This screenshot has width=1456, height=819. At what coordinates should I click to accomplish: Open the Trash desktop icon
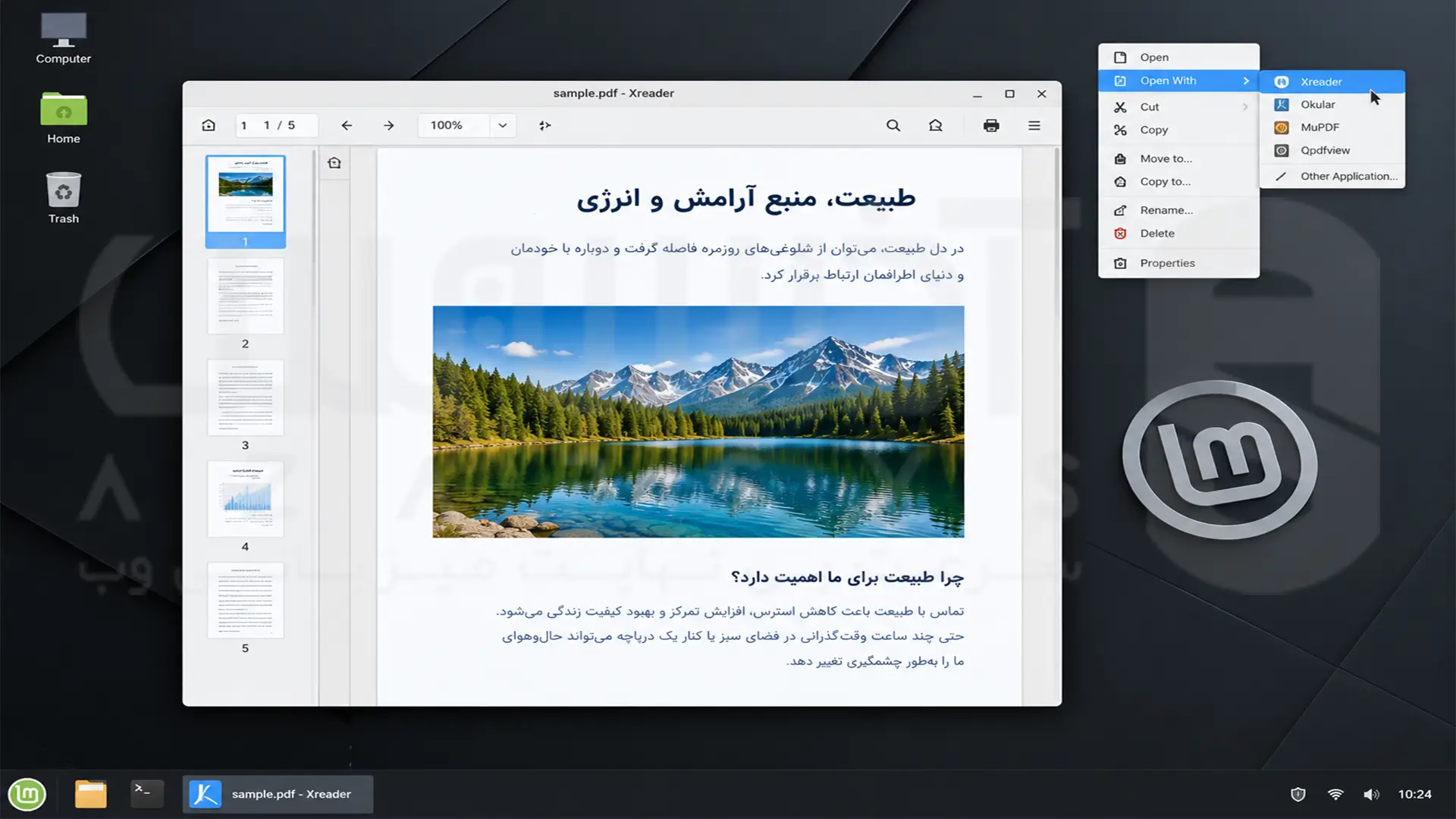pos(64,198)
